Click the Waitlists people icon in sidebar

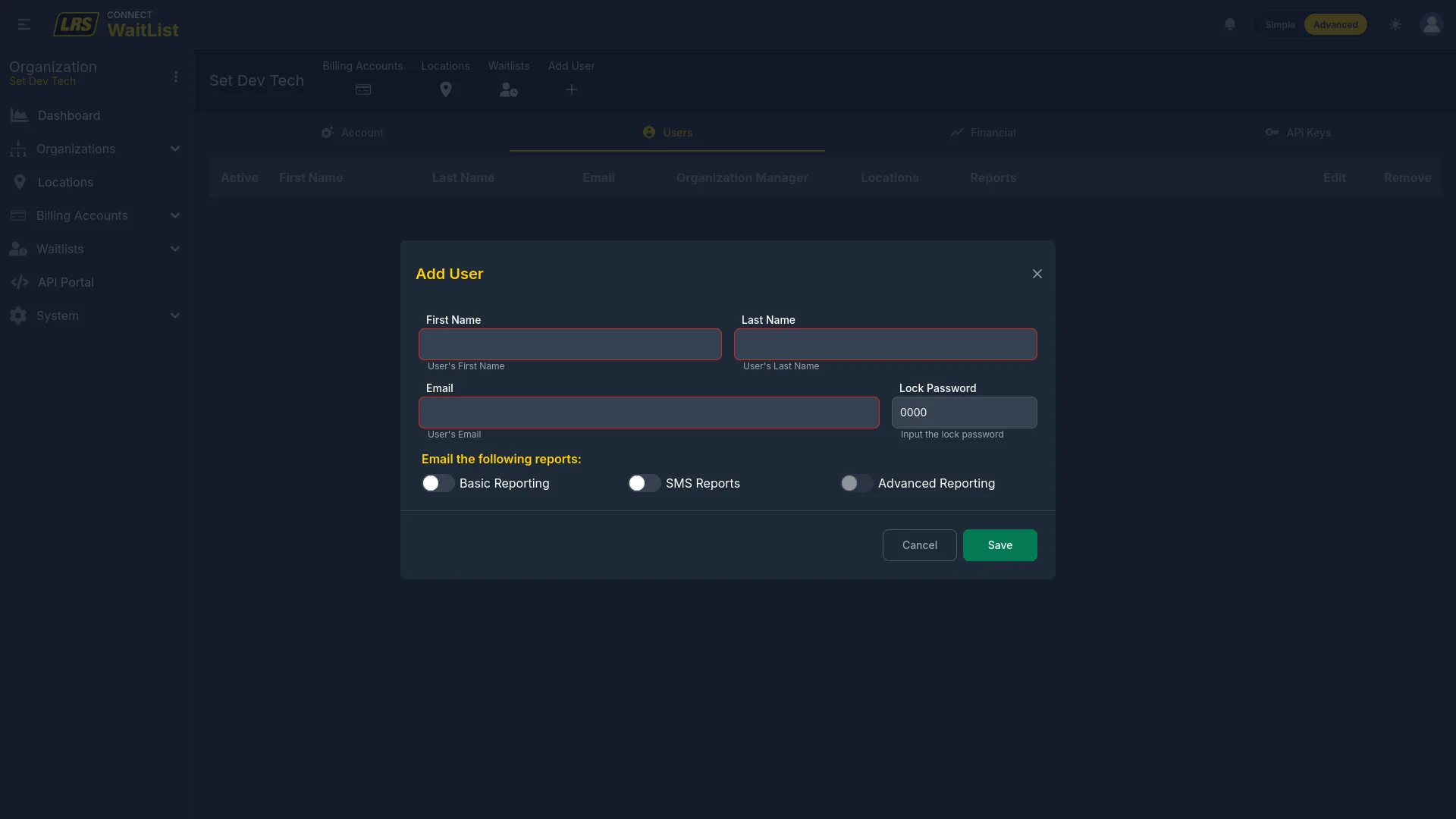tap(18, 249)
